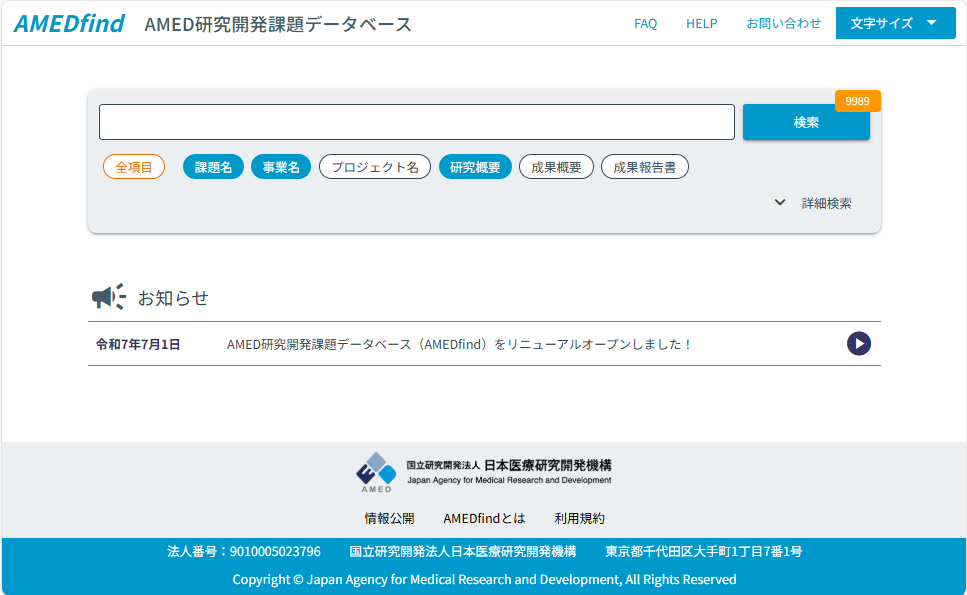Click the 検索 search button
This screenshot has height=595, width=967.
point(806,122)
